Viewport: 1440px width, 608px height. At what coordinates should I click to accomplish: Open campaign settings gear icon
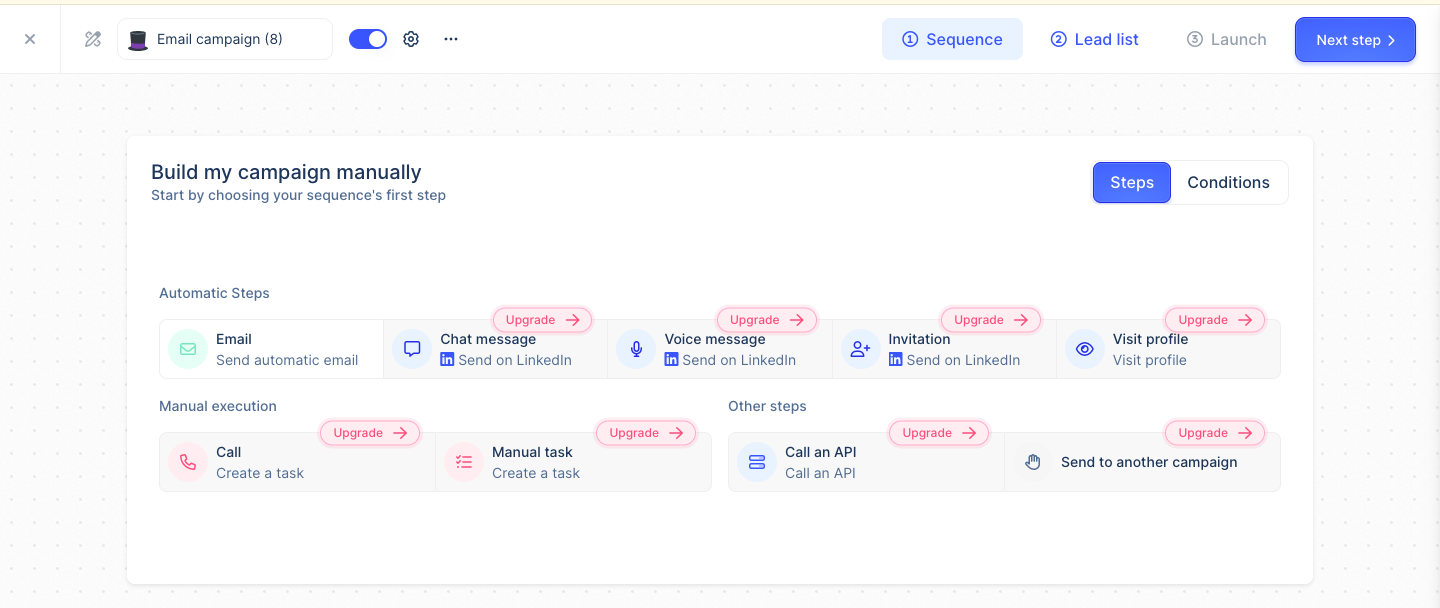pos(411,39)
